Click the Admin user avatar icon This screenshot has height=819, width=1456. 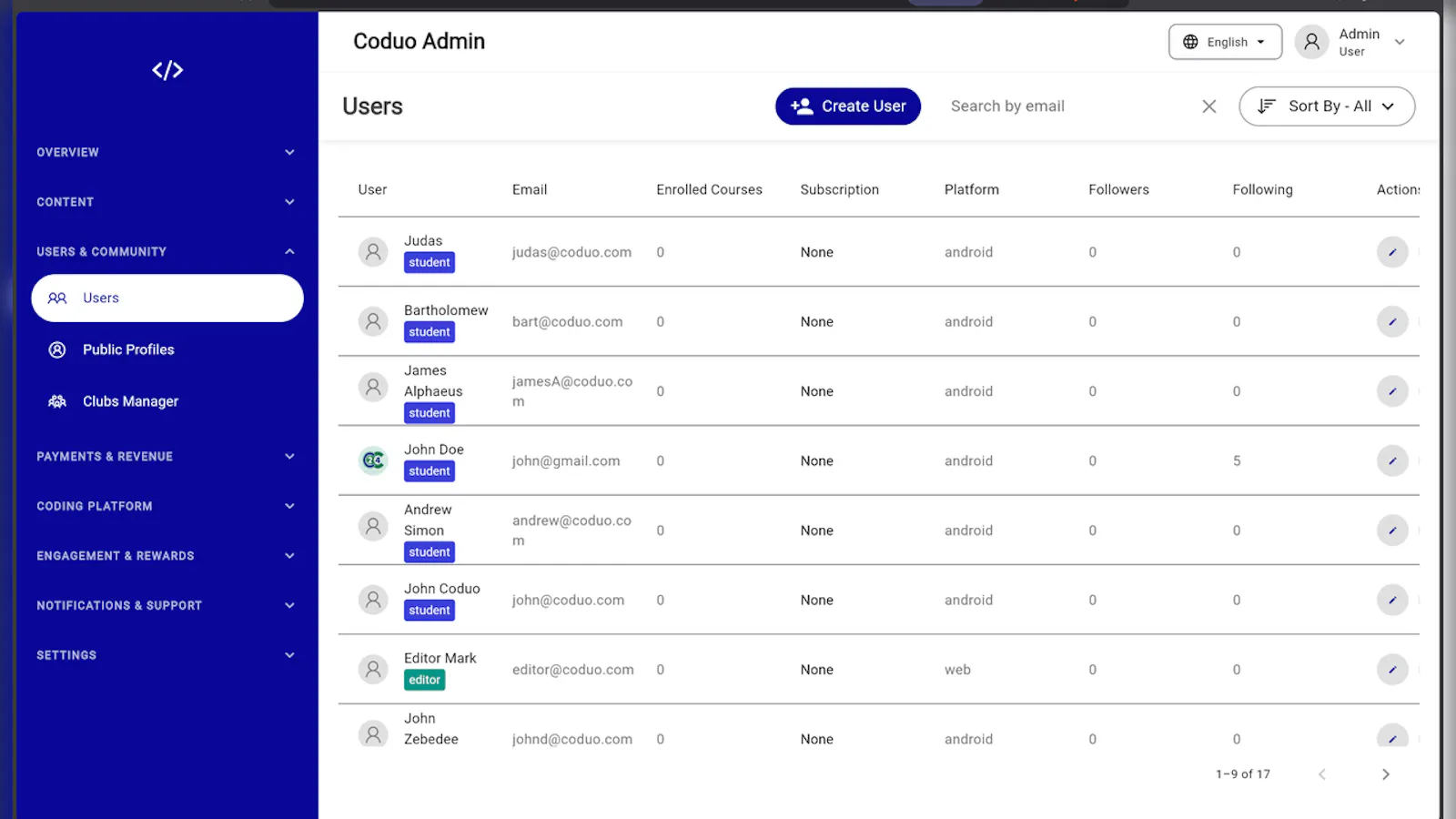[1311, 42]
